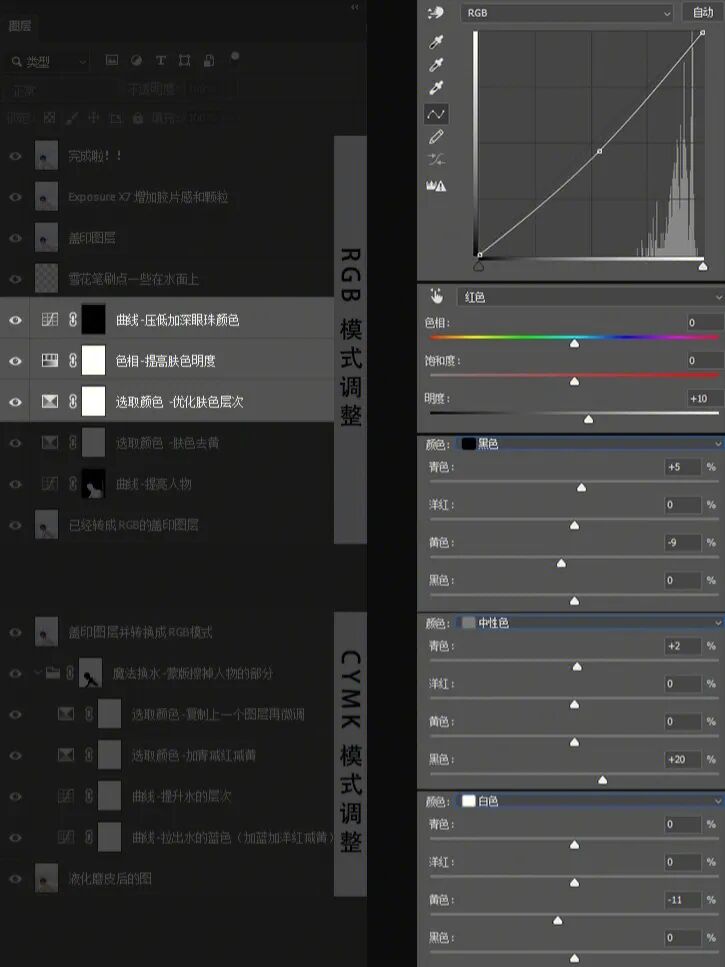Viewport: 725px width, 967px height.
Task: Hide the 选取颜色-肤色去黄 layer
Action: pos(15,443)
